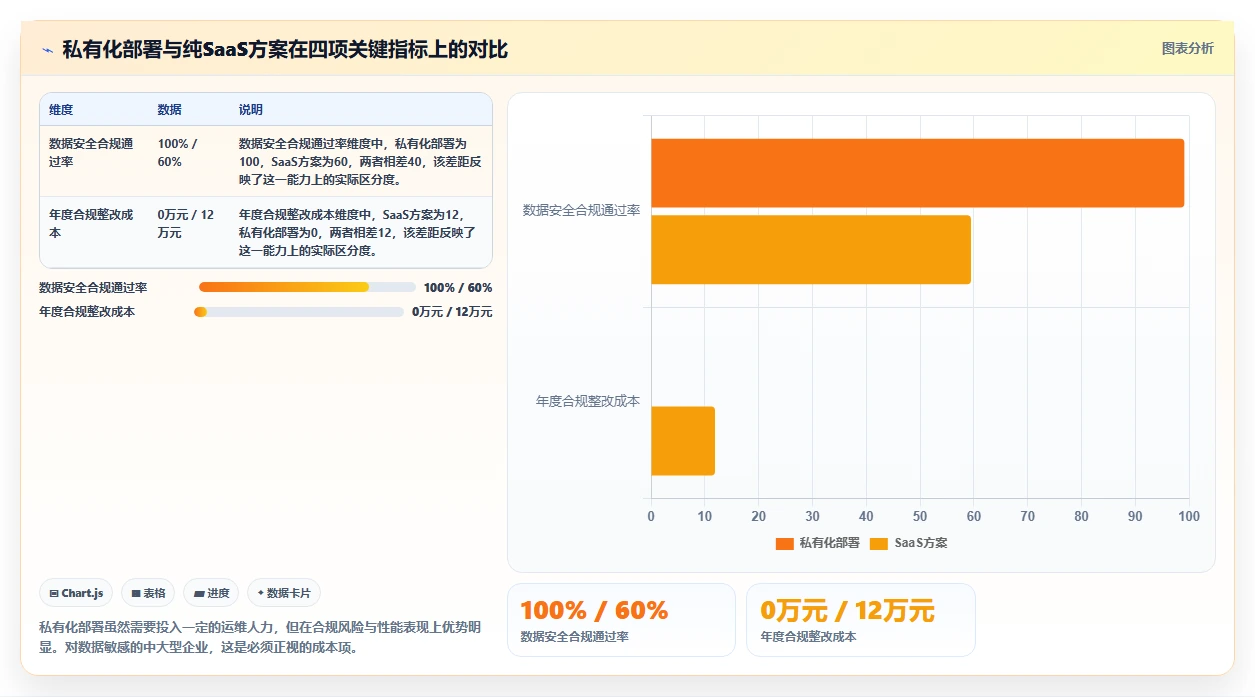Select the 进度 tag chip
This screenshot has height=697, width=1255.
point(211,593)
